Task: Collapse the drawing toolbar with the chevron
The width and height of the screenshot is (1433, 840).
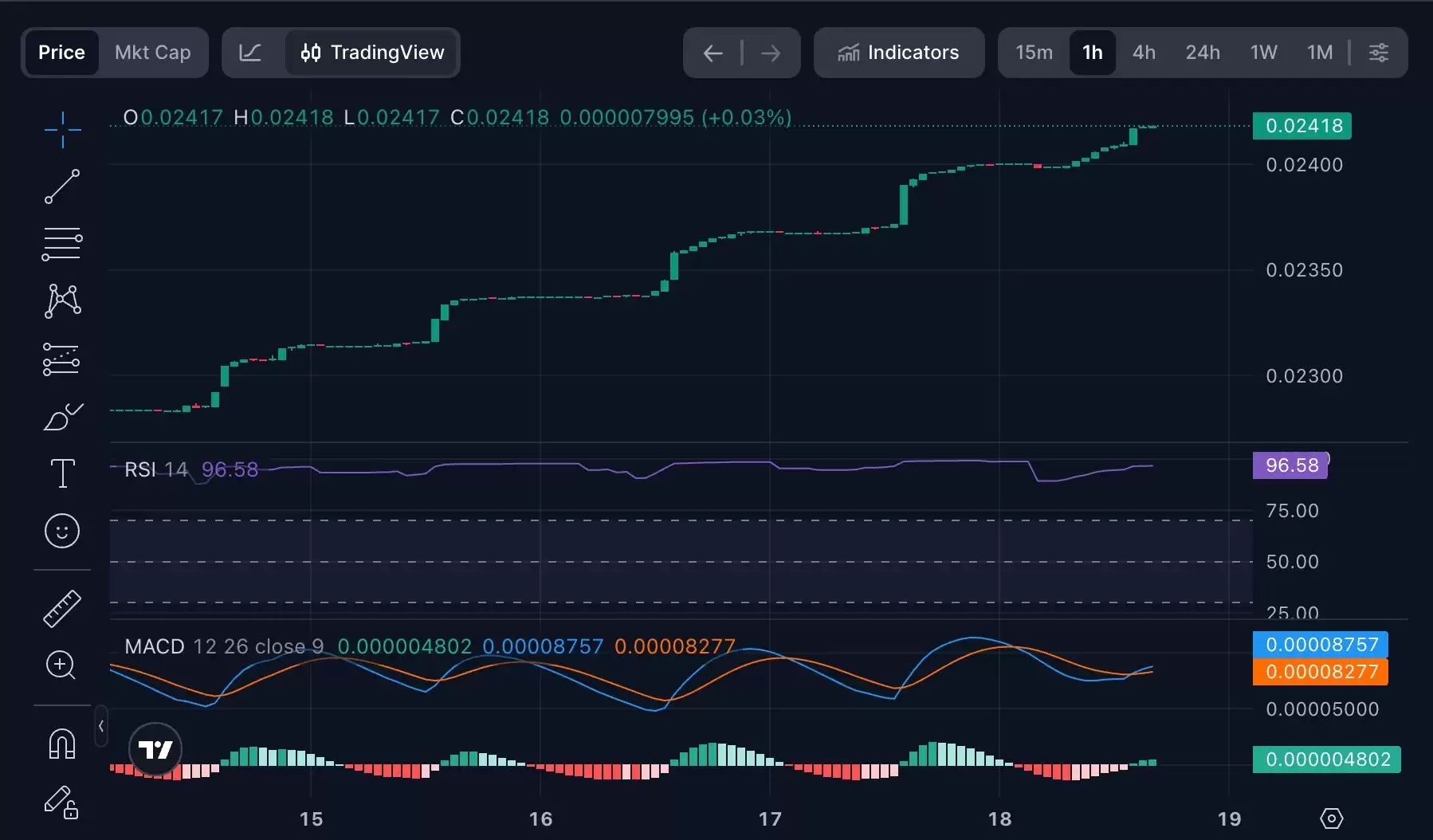Action: [101, 726]
